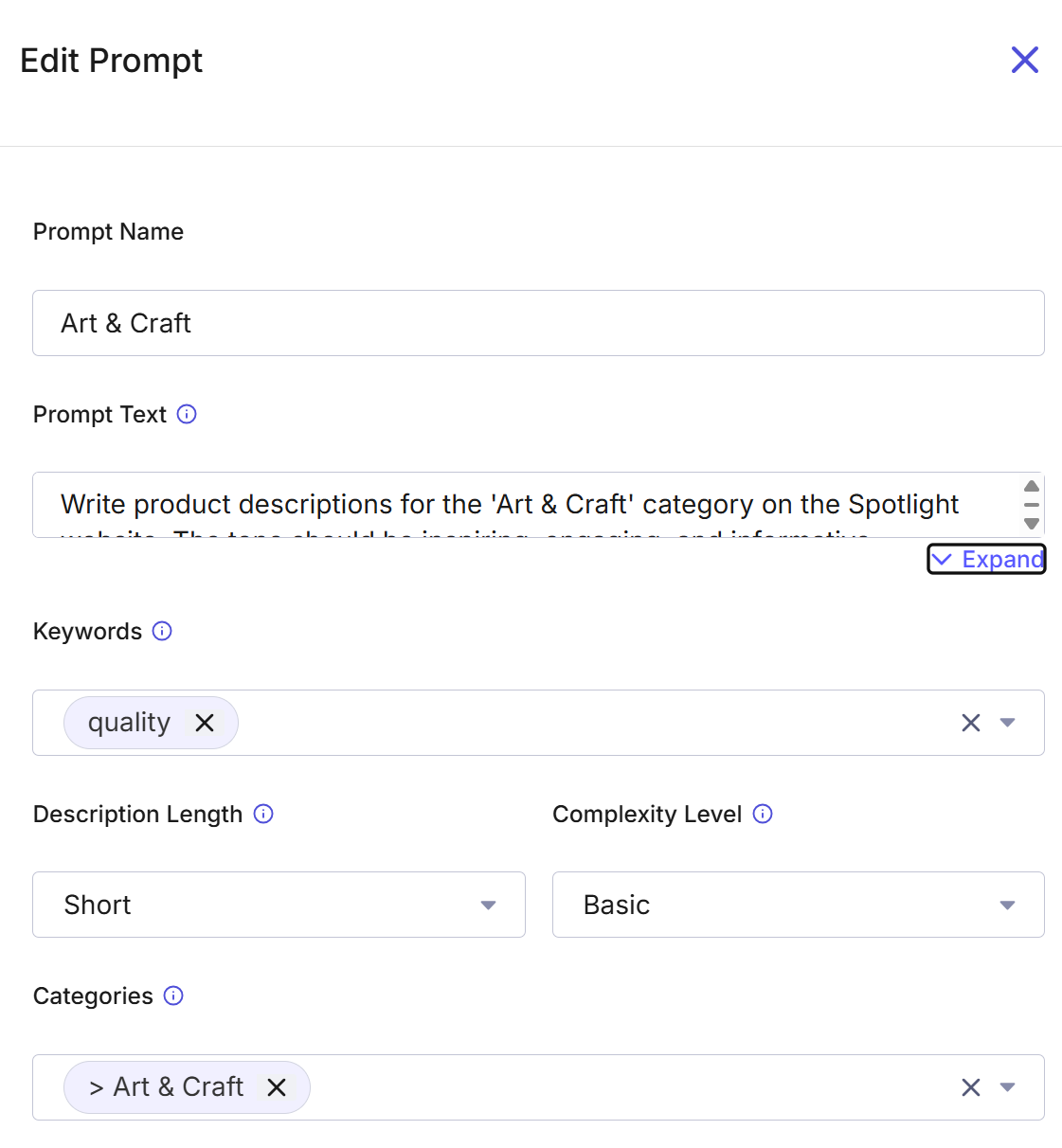Open the Description Length 'Short' dropdown
The width and height of the screenshot is (1062, 1148).
tap(279, 905)
